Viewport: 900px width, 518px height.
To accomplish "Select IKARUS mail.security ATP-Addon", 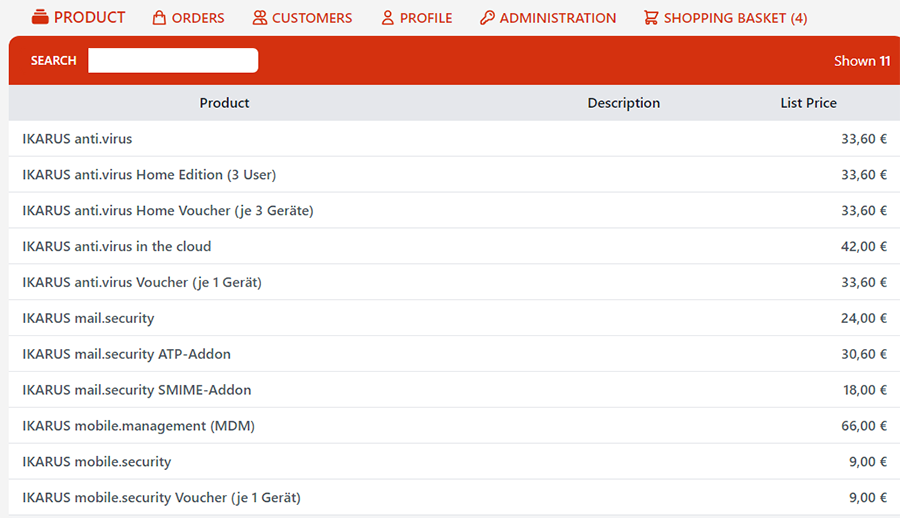I will (454, 354).
